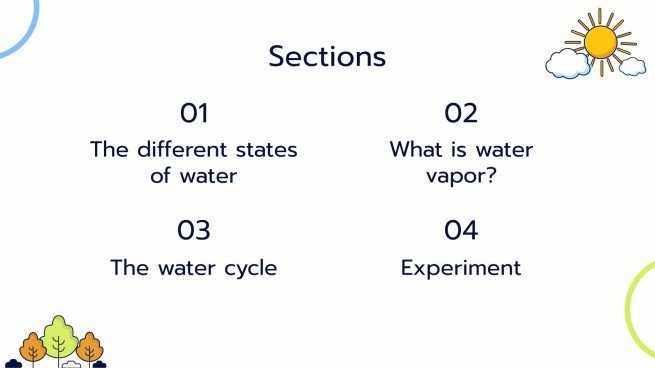Select the 04 section number
Screen dimensions: 655x368
461,230
